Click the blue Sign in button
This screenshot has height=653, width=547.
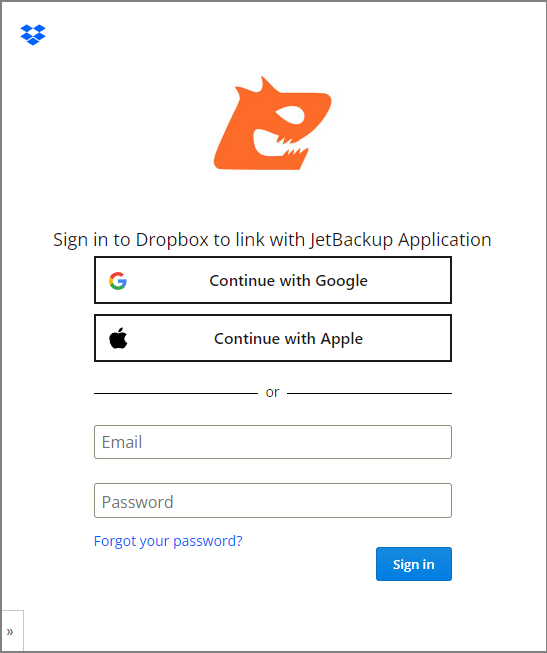click(x=414, y=564)
